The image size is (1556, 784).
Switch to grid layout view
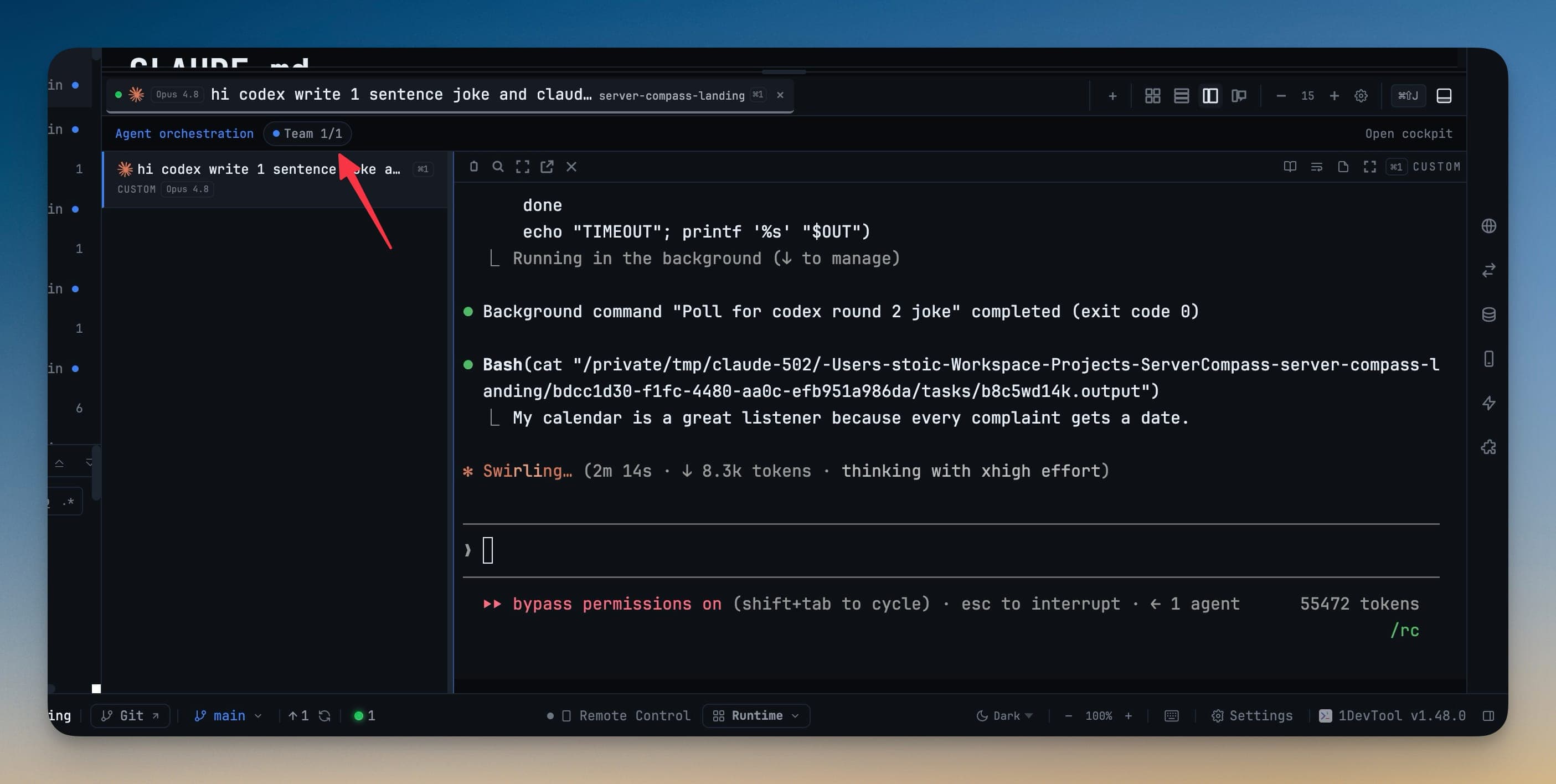[1152, 95]
